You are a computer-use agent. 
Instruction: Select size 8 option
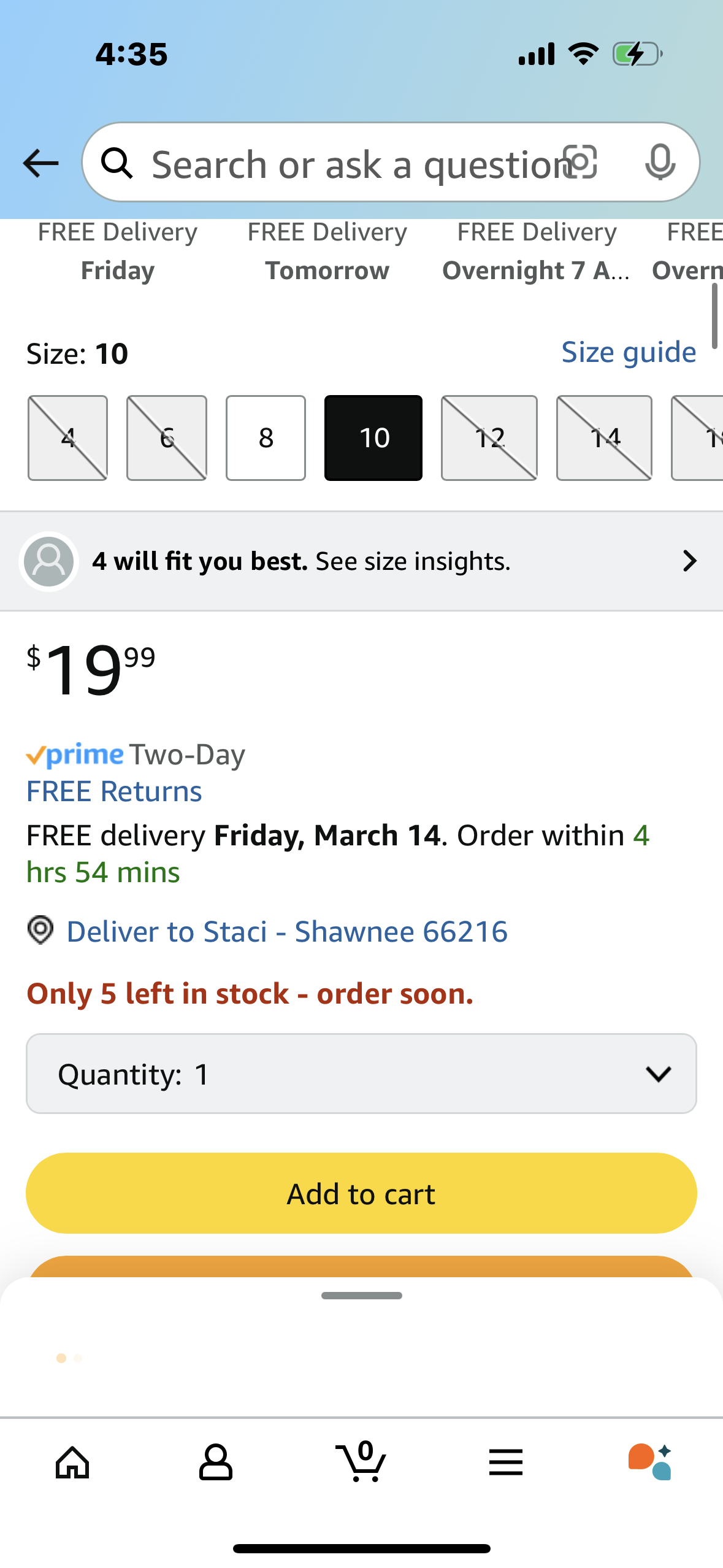point(266,437)
